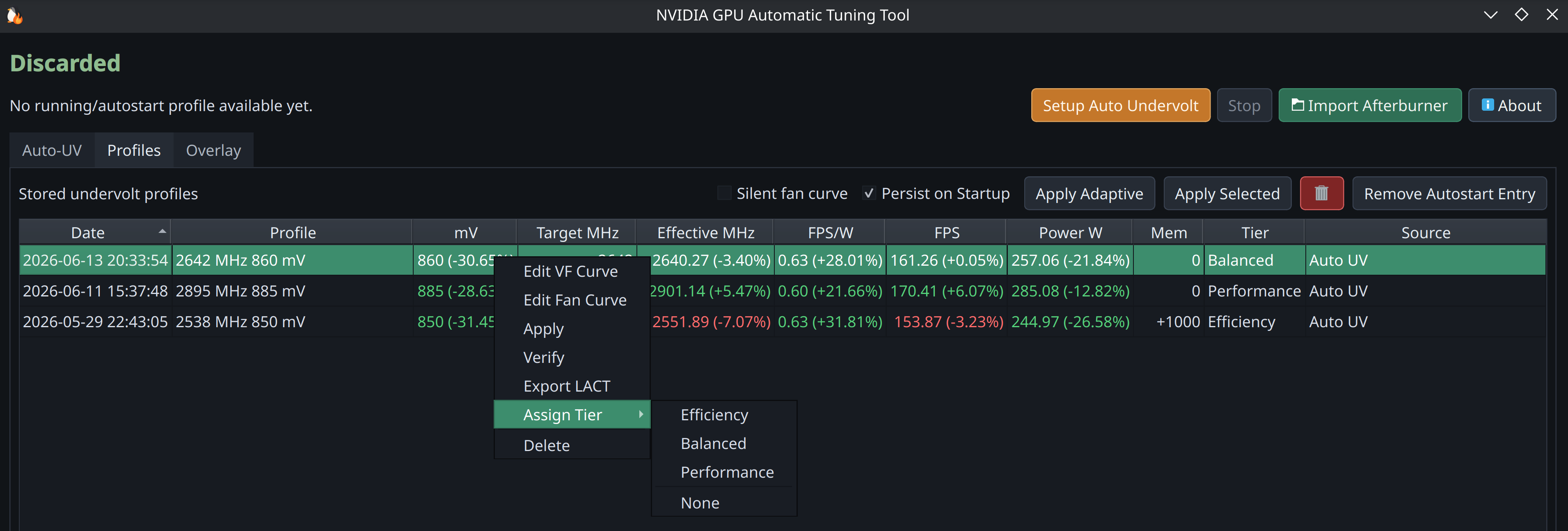The width and height of the screenshot is (1568, 531).
Task: Click Apply in the context menu
Action: (x=572, y=328)
